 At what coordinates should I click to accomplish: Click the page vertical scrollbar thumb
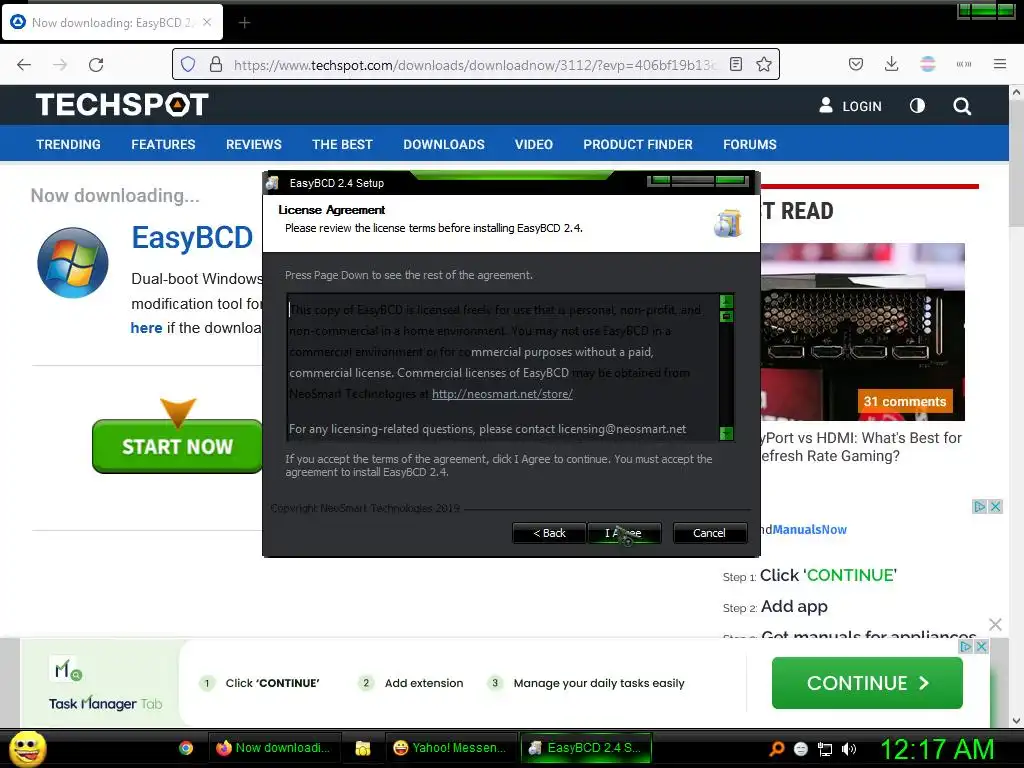(x=1016, y=164)
